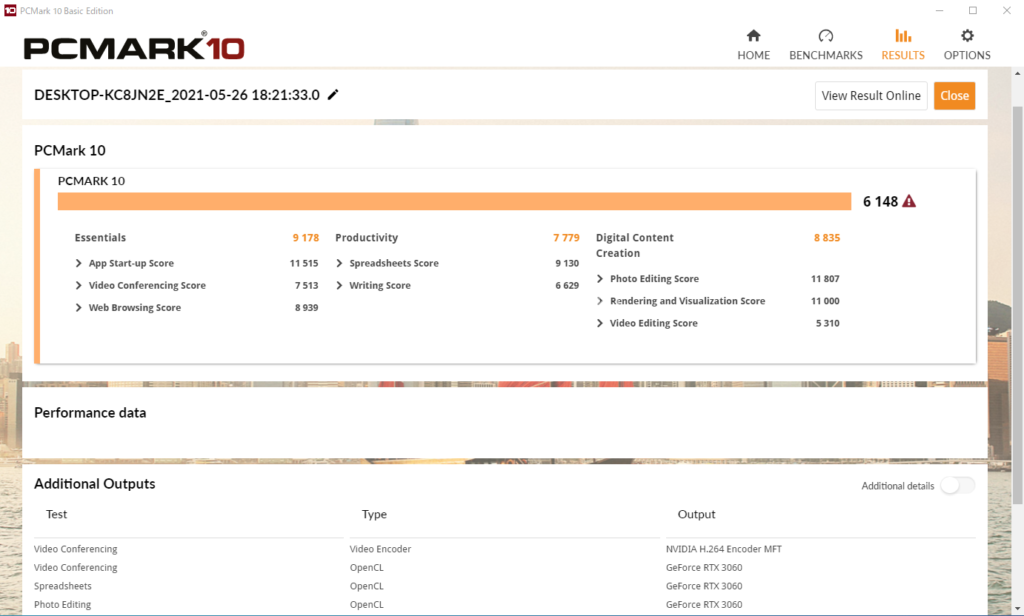Click the Digital Content Creation heading
This screenshot has width=1024, height=616.
click(635, 246)
